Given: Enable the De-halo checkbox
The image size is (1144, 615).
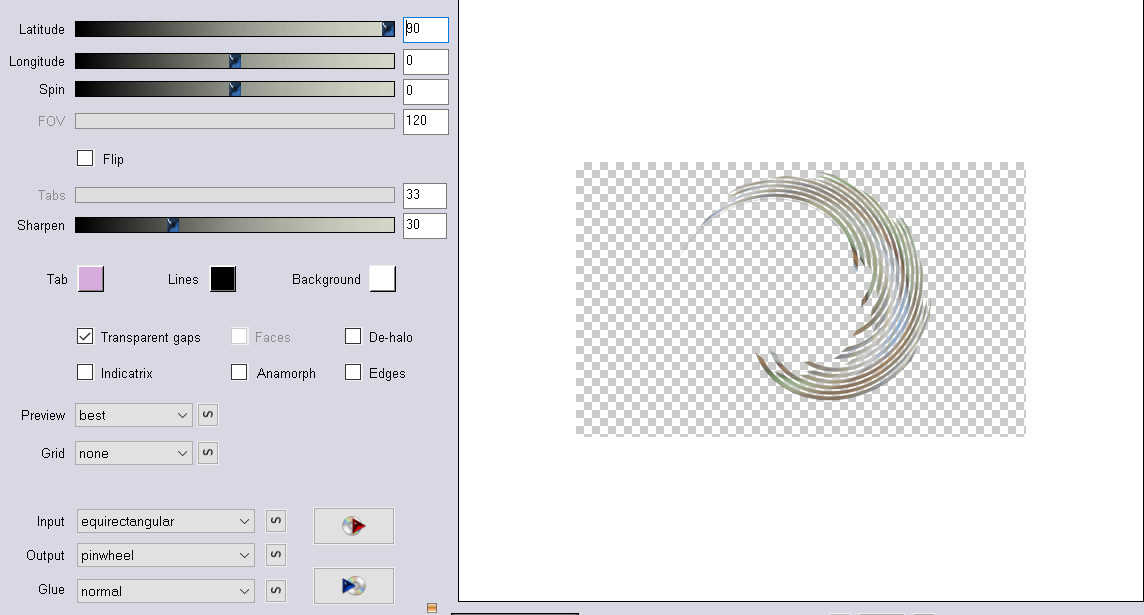Looking at the screenshot, I should coord(353,337).
